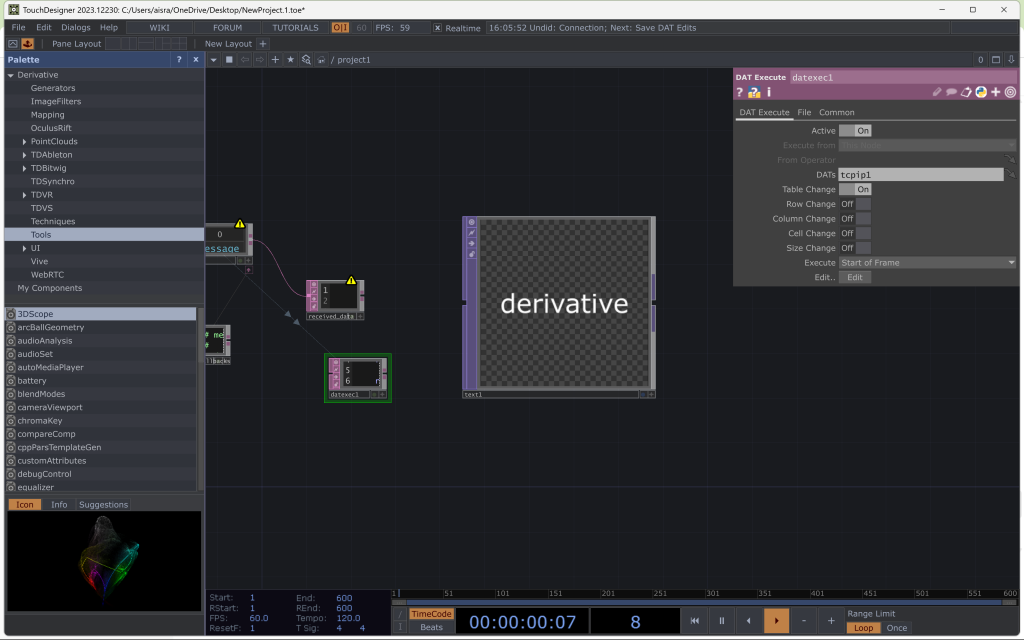Turn on Row Change toggle

pyautogui.click(x=855, y=204)
